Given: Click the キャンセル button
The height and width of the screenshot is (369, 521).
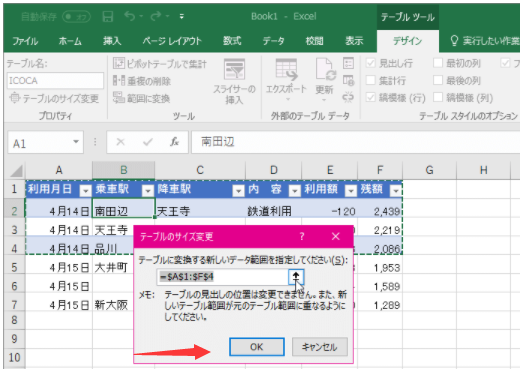Looking at the screenshot, I should point(319,347).
